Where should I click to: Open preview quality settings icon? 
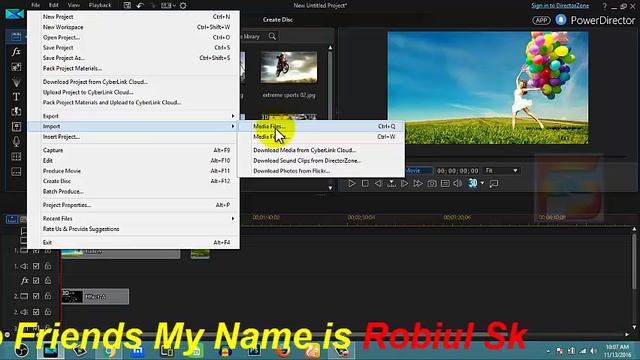click(x=445, y=184)
